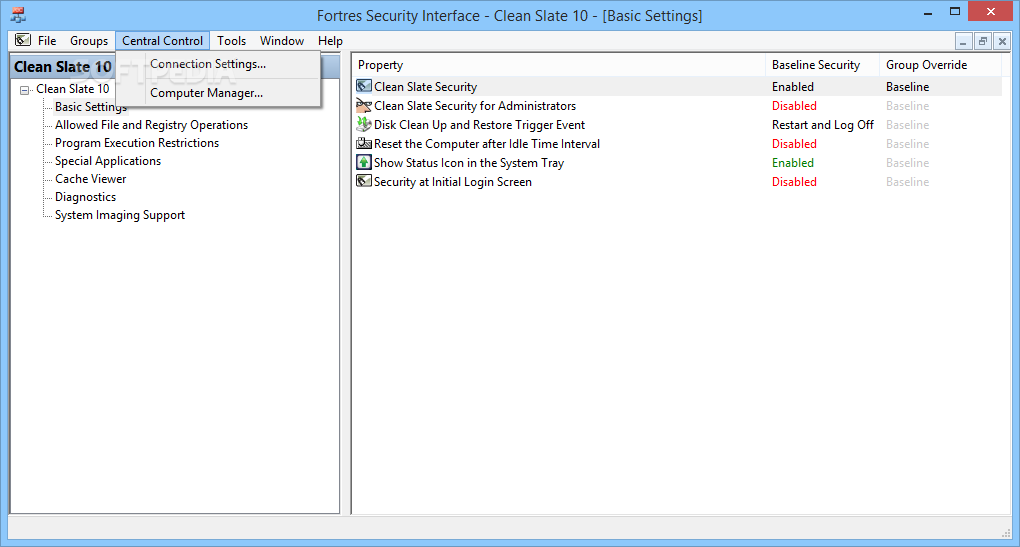Open the Tools menu

(x=232, y=40)
